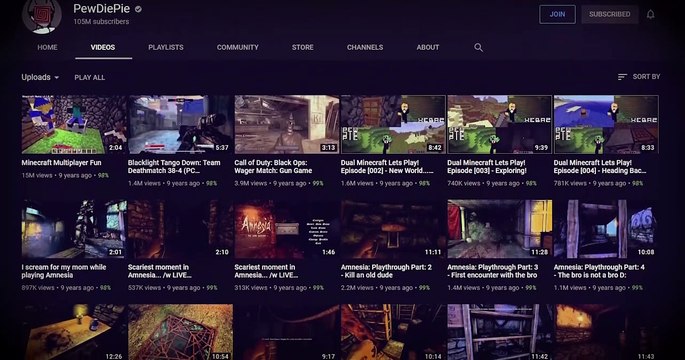Click '15M views' under Minecraft Multiplayer Fun
685x360 pixels.
pyautogui.click(x=37, y=175)
